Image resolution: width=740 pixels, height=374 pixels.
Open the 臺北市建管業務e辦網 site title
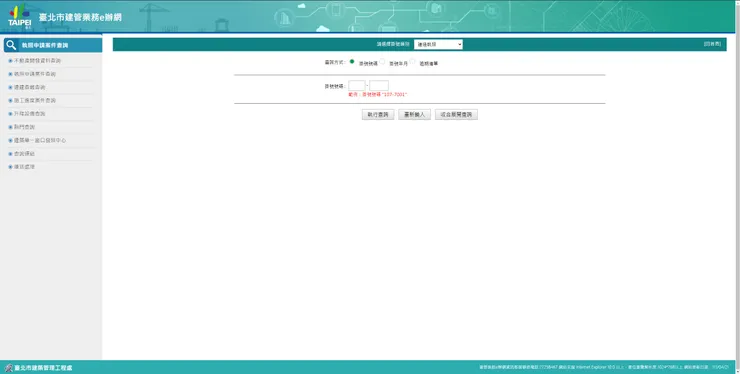[80, 17]
